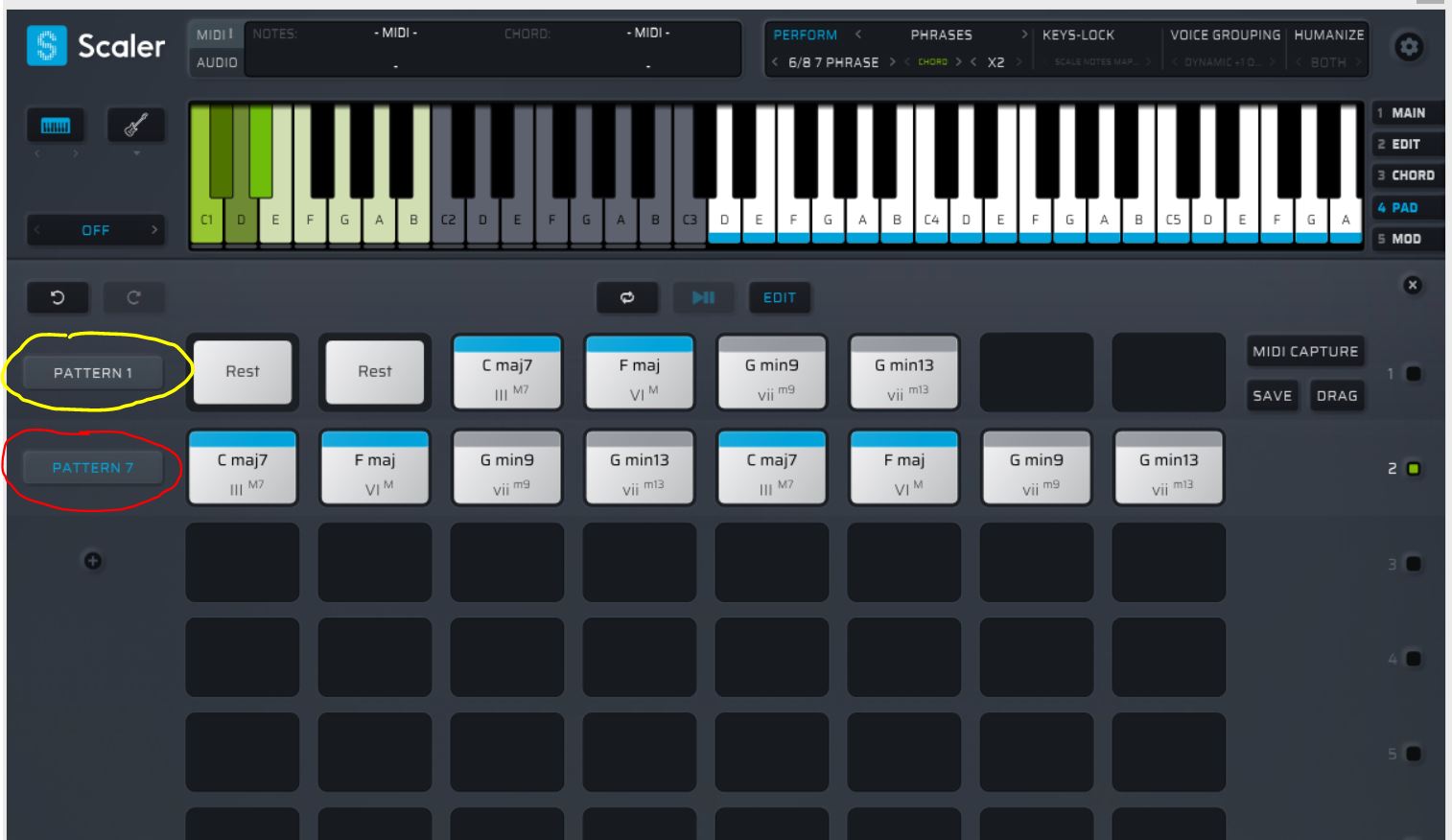Trigger C maj7 pad in Pattern 1 row
Screen dimensions: 1452x840
pos(507,372)
